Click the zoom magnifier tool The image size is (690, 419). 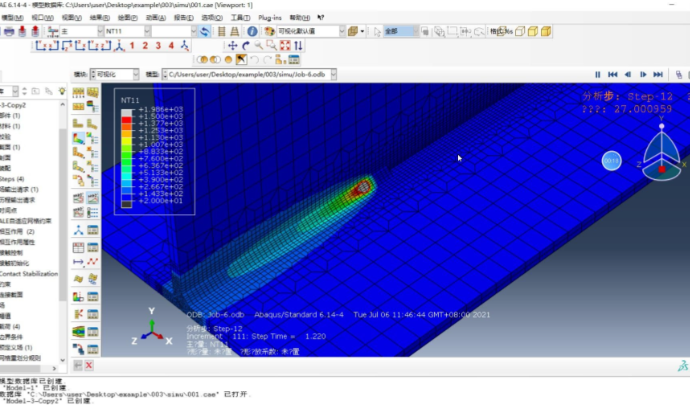pyautogui.click(x=258, y=46)
